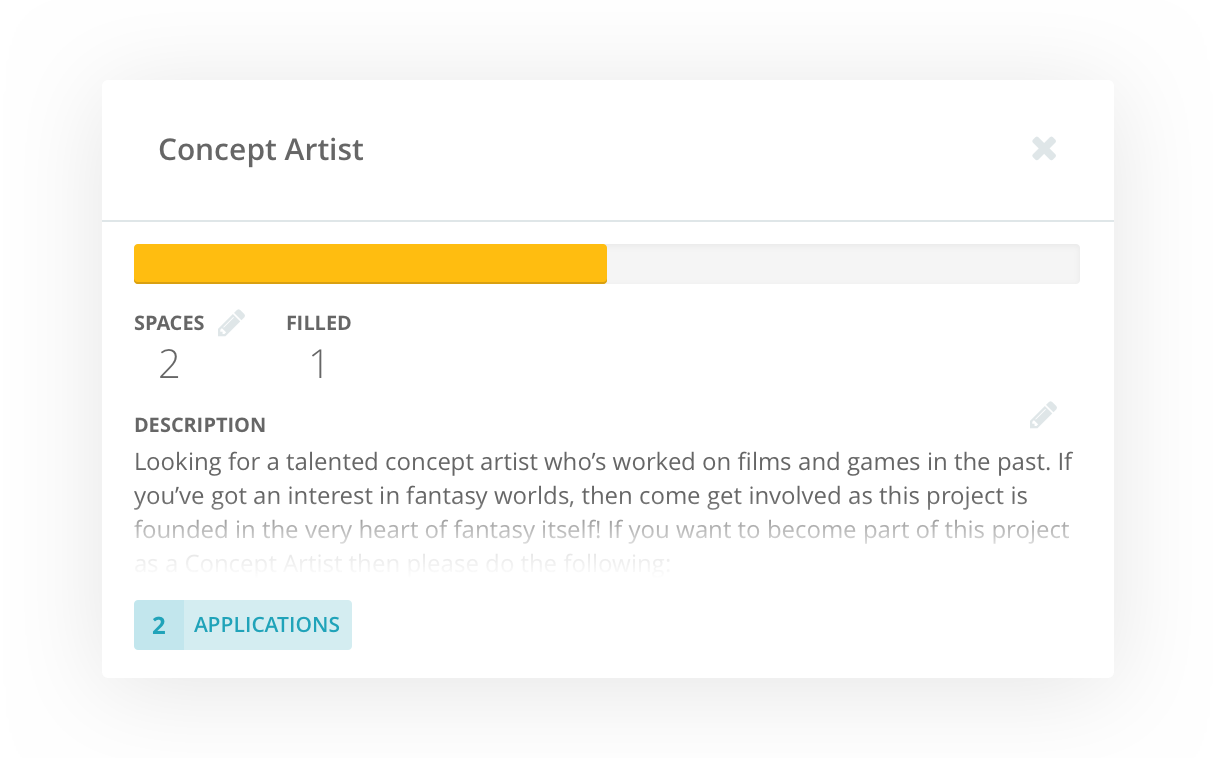Click the line mentioning interest in fantasy worlds
Image resolution: width=1214 pixels, height=758 pixels.
pyautogui.click(x=581, y=496)
